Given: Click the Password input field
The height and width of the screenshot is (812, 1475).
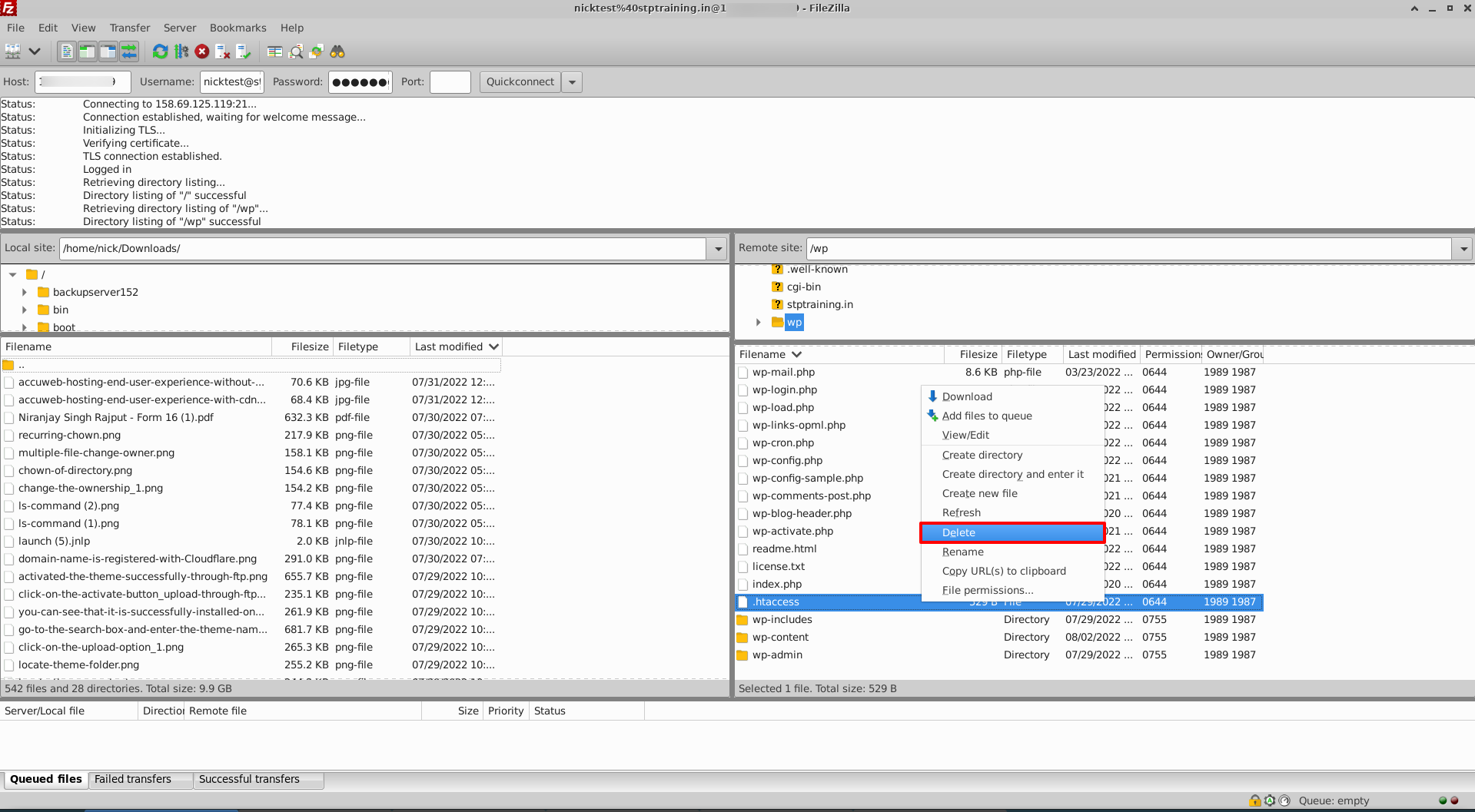Looking at the screenshot, I should point(360,82).
